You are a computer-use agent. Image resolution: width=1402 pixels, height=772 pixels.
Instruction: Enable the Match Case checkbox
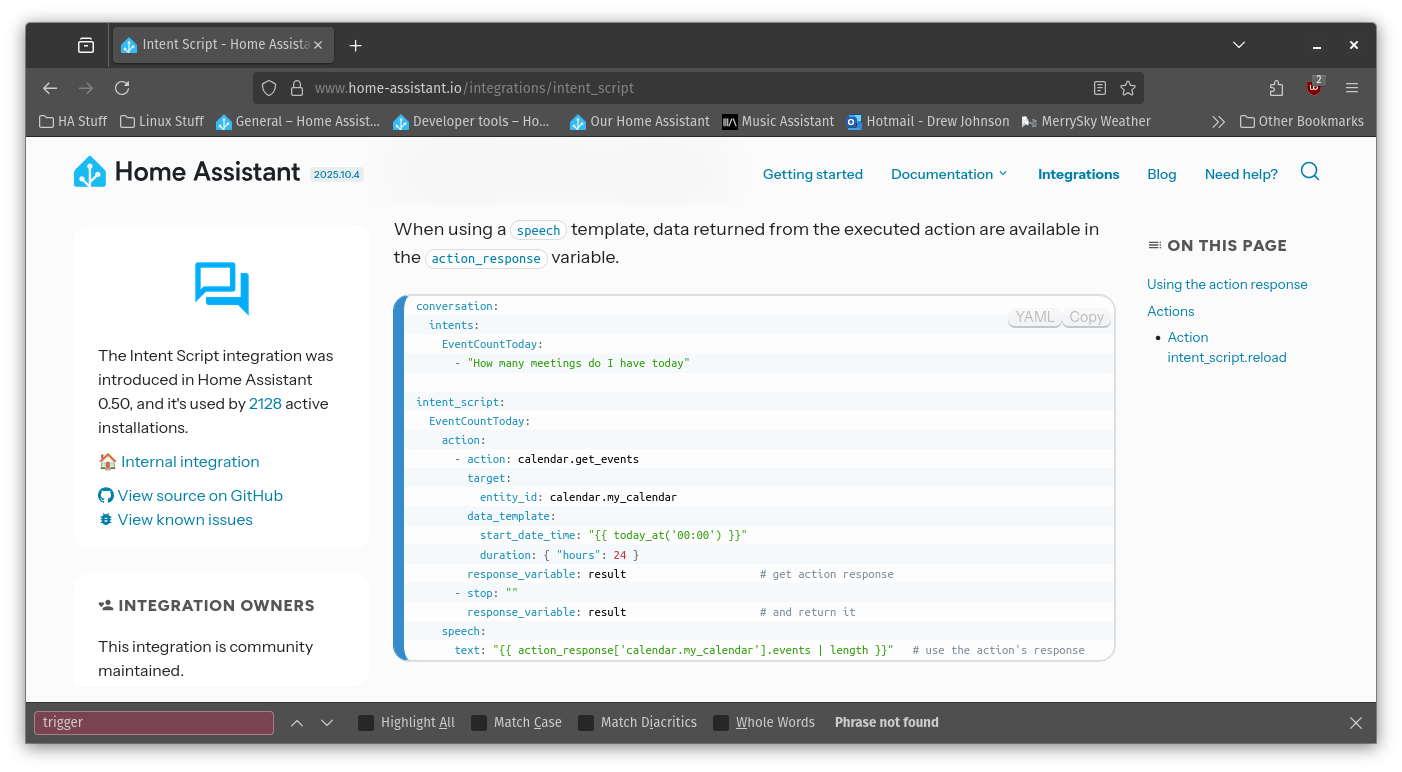(x=479, y=723)
